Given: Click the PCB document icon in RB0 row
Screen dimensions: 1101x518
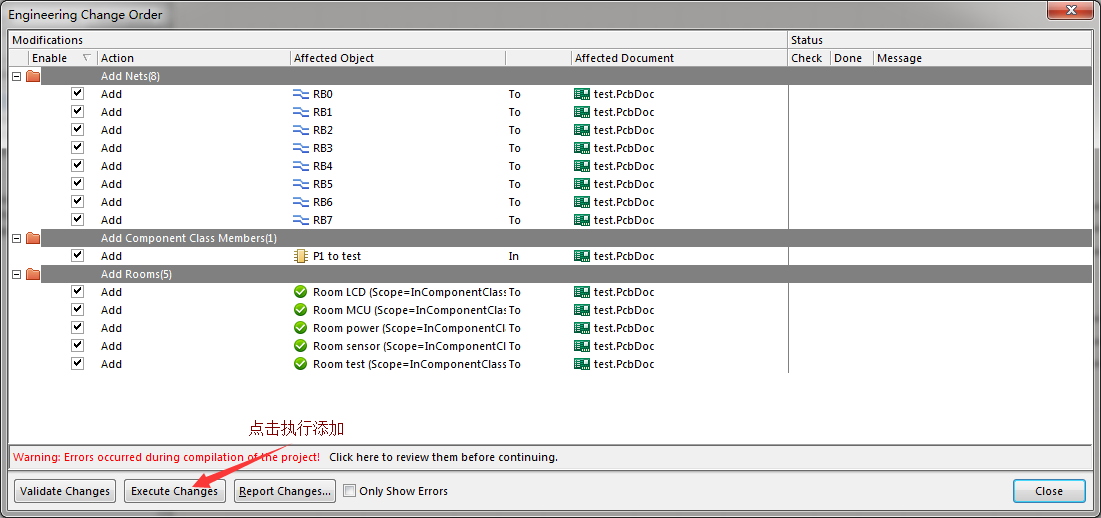Looking at the screenshot, I should 581,94.
